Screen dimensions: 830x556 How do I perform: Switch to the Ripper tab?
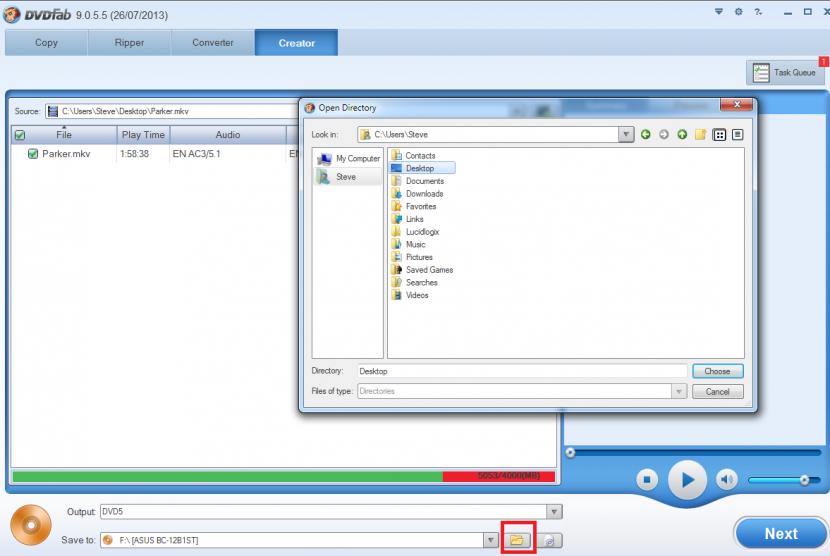[129, 43]
